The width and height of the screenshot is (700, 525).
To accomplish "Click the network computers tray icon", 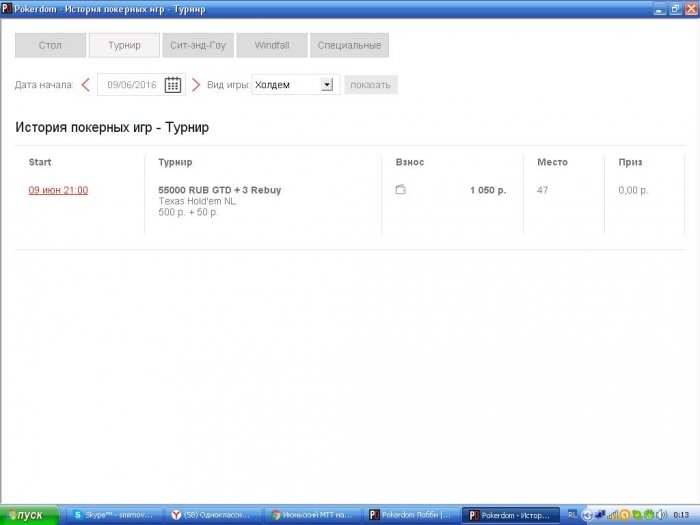I will (600, 515).
